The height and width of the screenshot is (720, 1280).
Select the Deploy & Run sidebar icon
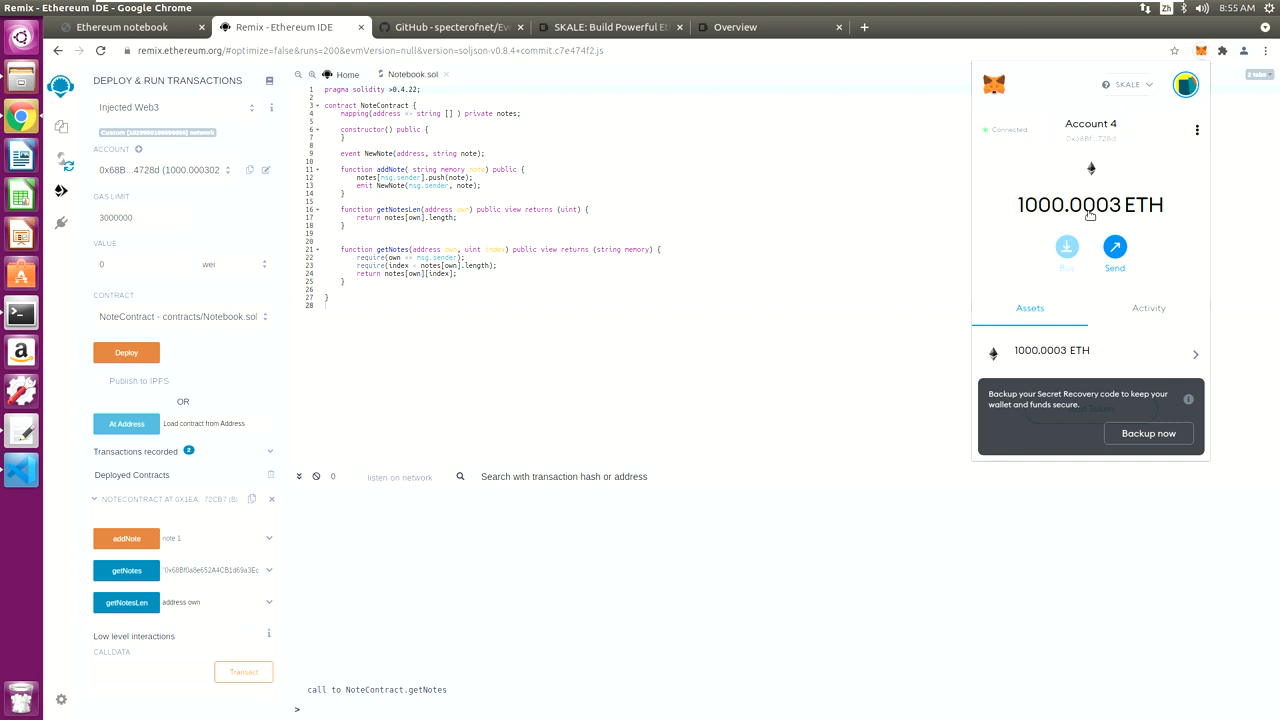tap(61, 191)
